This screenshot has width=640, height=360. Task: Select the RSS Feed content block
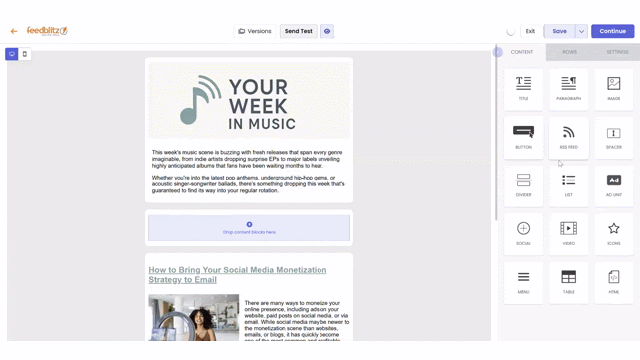tap(569, 138)
